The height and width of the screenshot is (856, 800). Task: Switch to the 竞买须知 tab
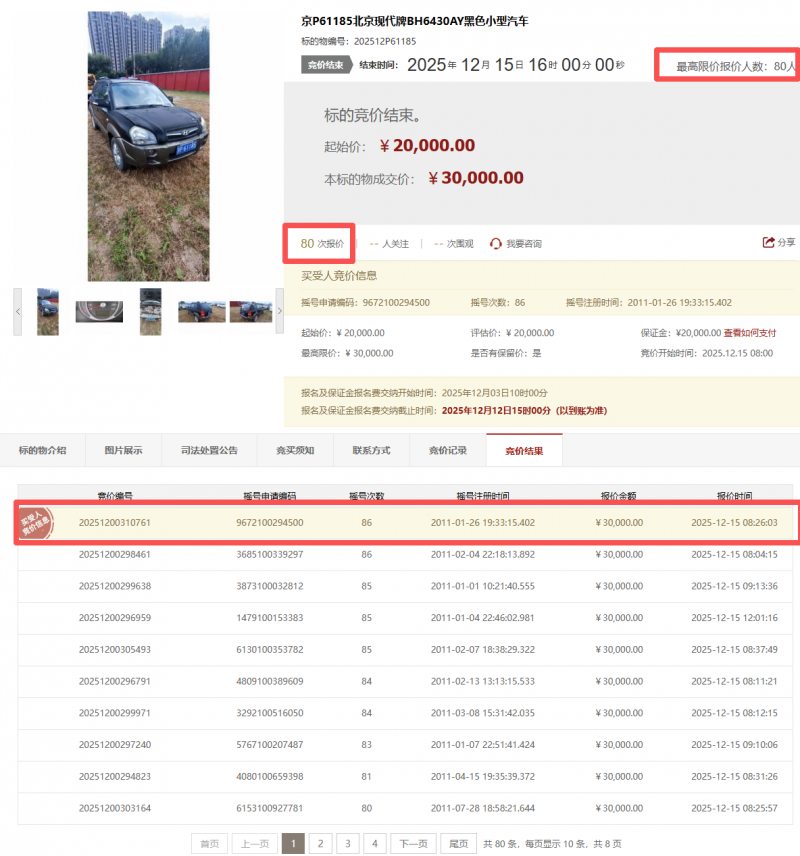295,451
